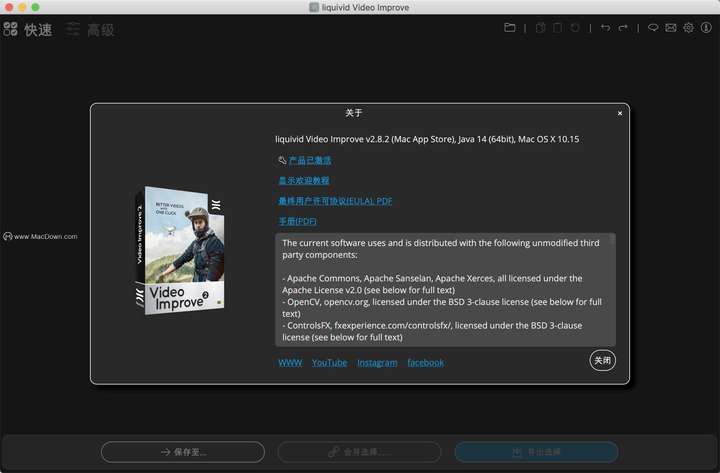The height and width of the screenshot is (473, 720).
Task: Open settings gear icon
Action: (688, 28)
